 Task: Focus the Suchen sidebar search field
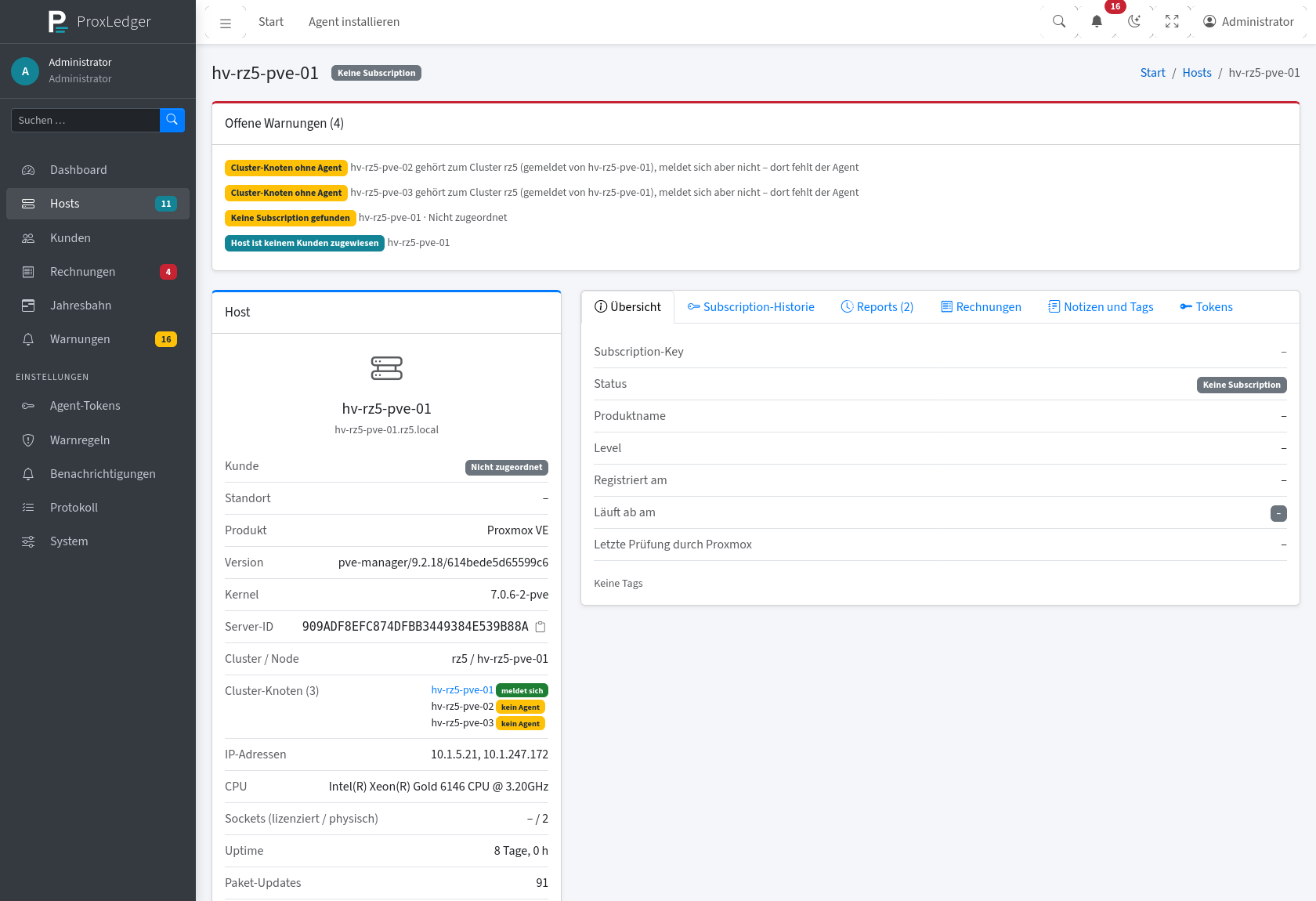point(85,120)
